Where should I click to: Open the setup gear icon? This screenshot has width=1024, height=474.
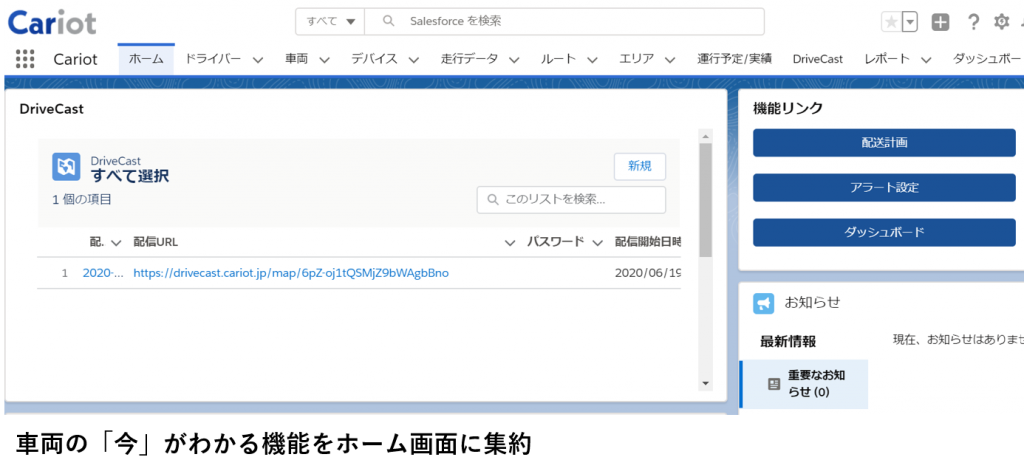pos(1001,22)
